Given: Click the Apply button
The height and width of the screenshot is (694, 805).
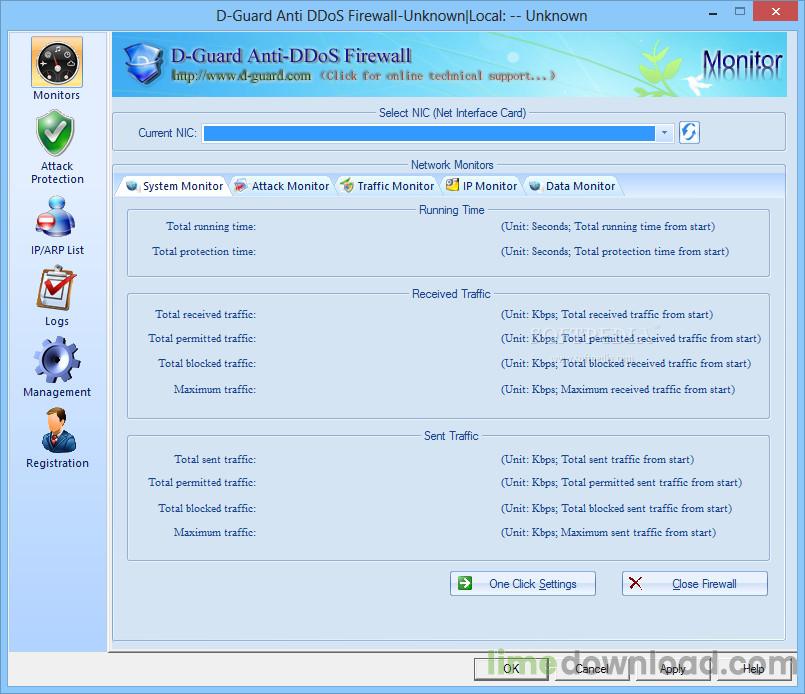Looking at the screenshot, I should [673, 668].
